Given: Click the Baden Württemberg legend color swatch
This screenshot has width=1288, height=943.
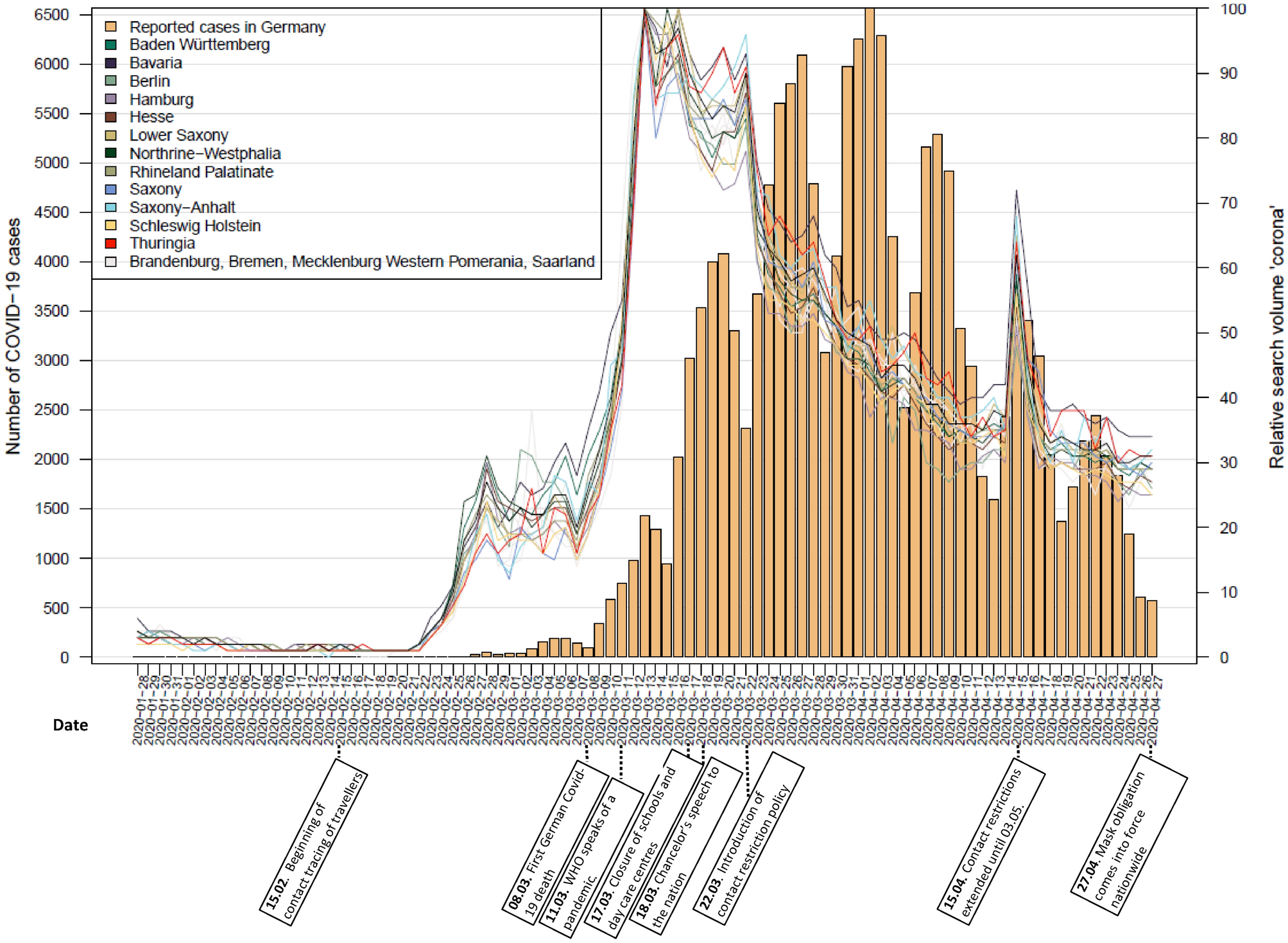Looking at the screenshot, I should coord(111,45).
